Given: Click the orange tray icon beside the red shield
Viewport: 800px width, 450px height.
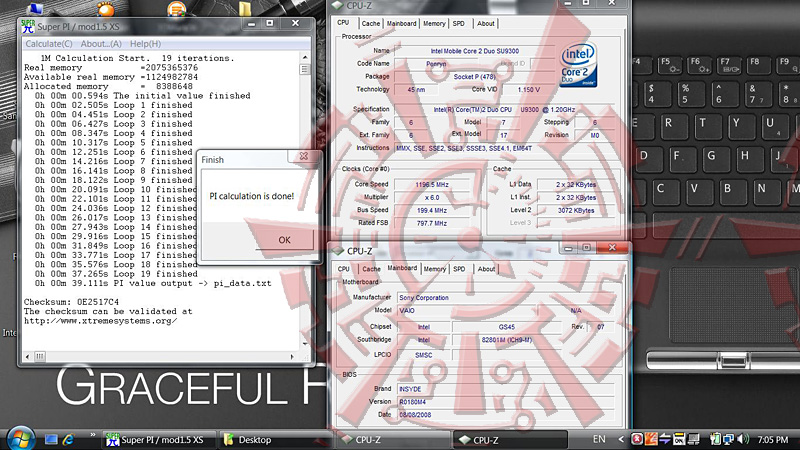Looking at the screenshot, I should [651, 439].
